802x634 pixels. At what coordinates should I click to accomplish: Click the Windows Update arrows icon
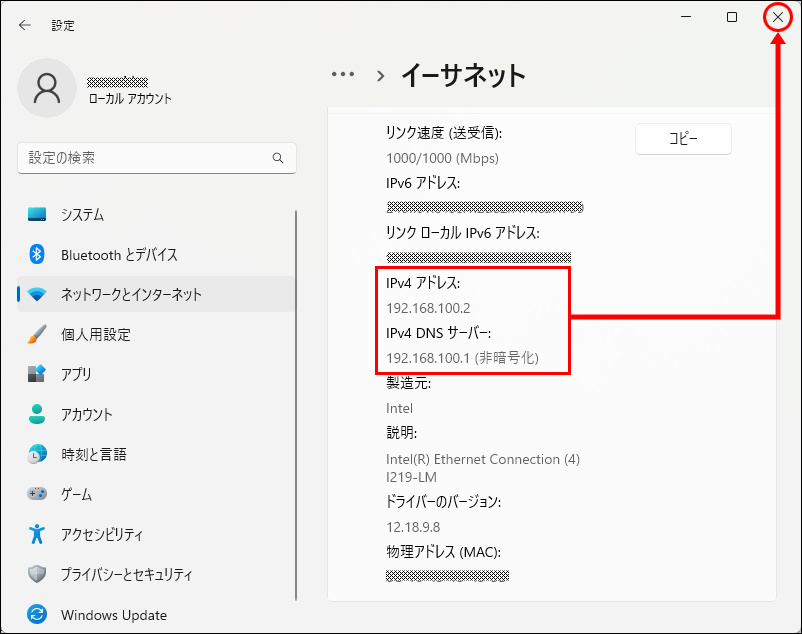(37, 615)
